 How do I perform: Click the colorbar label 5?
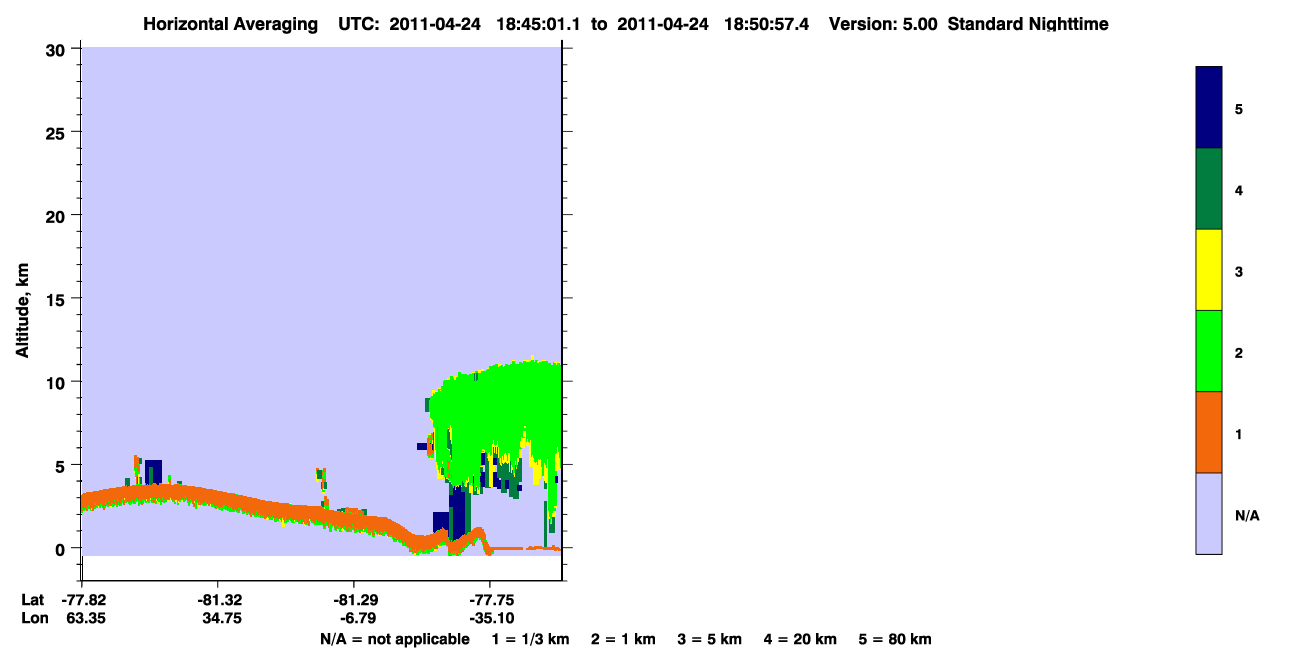click(1239, 109)
